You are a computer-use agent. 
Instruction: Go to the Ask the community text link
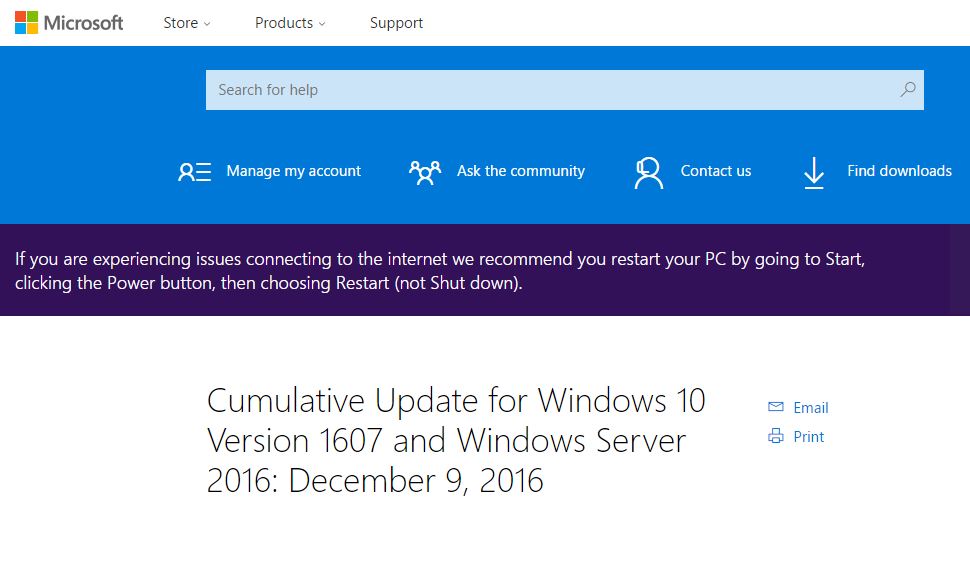(520, 171)
